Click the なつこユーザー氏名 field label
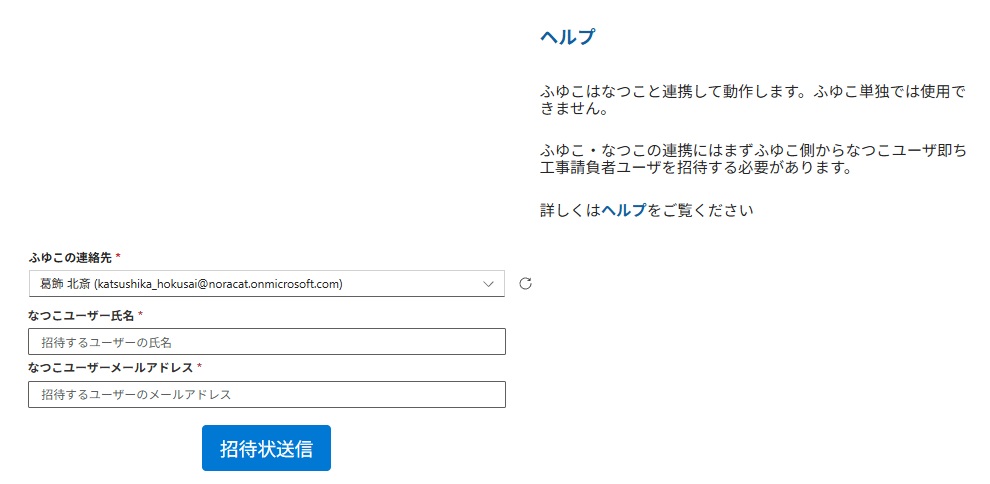Viewport: 990px width, 484px height. (x=83, y=315)
